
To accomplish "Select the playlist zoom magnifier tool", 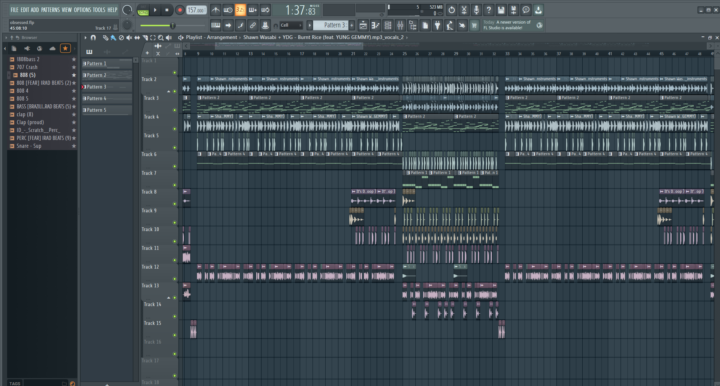I will [x=161, y=38].
